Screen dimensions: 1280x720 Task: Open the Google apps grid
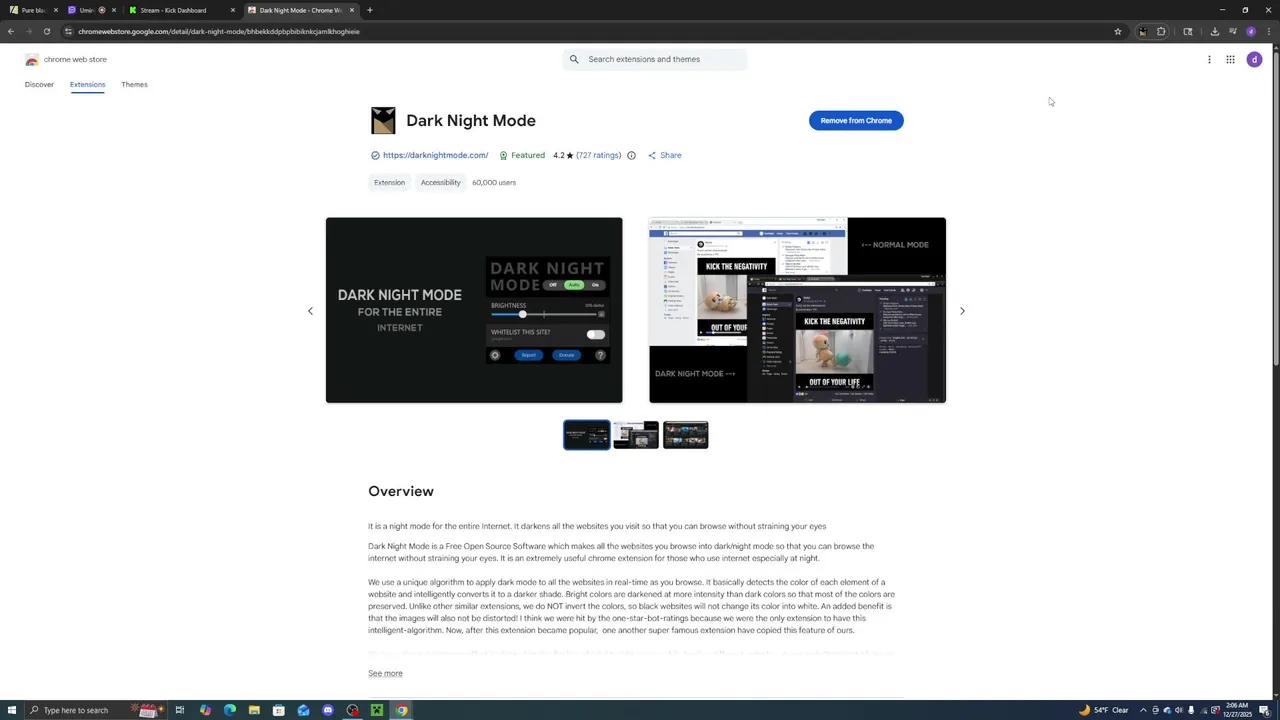[1230, 59]
